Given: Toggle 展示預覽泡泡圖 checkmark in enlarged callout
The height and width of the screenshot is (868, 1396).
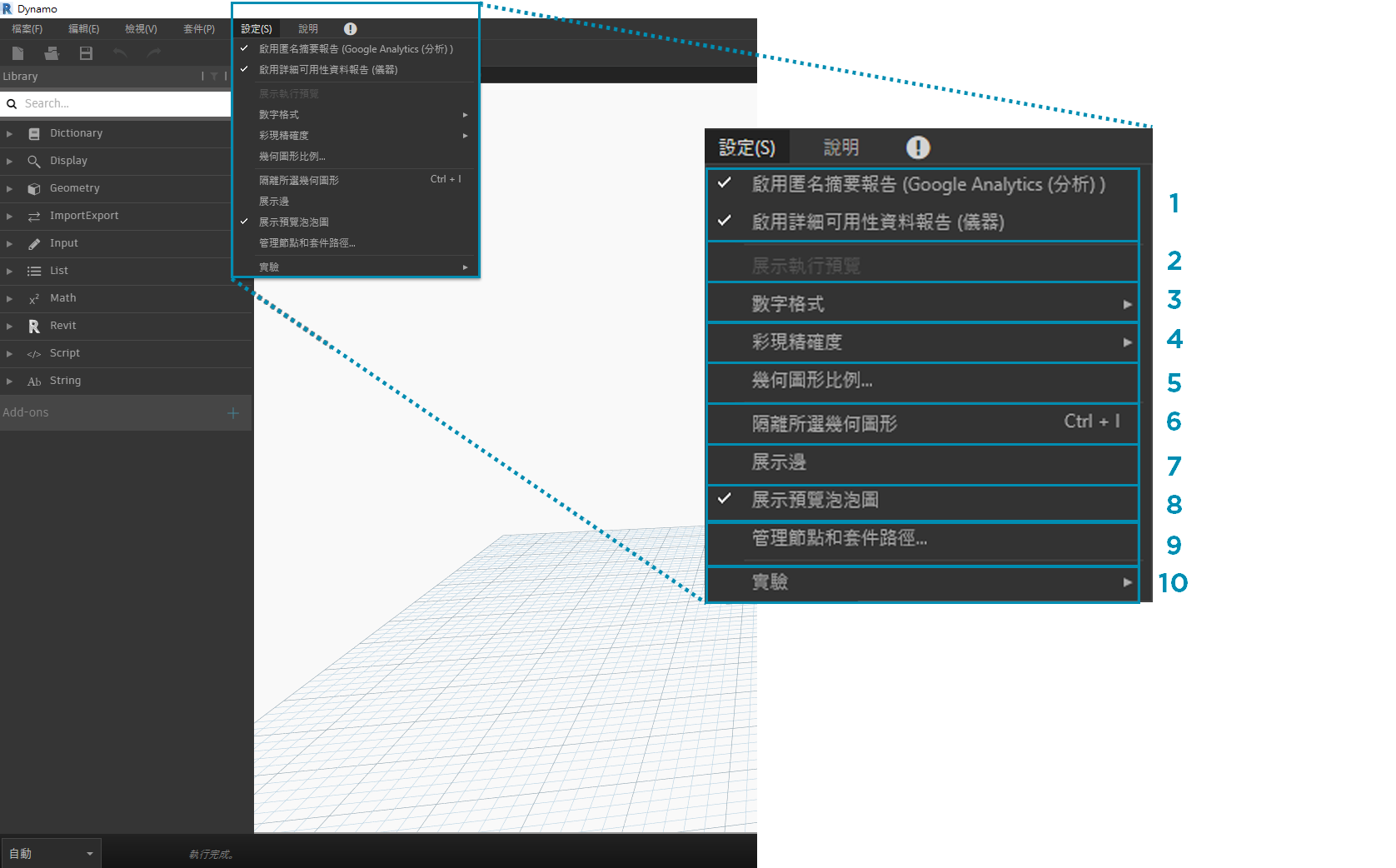Looking at the screenshot, I should [x=725, y=498].
